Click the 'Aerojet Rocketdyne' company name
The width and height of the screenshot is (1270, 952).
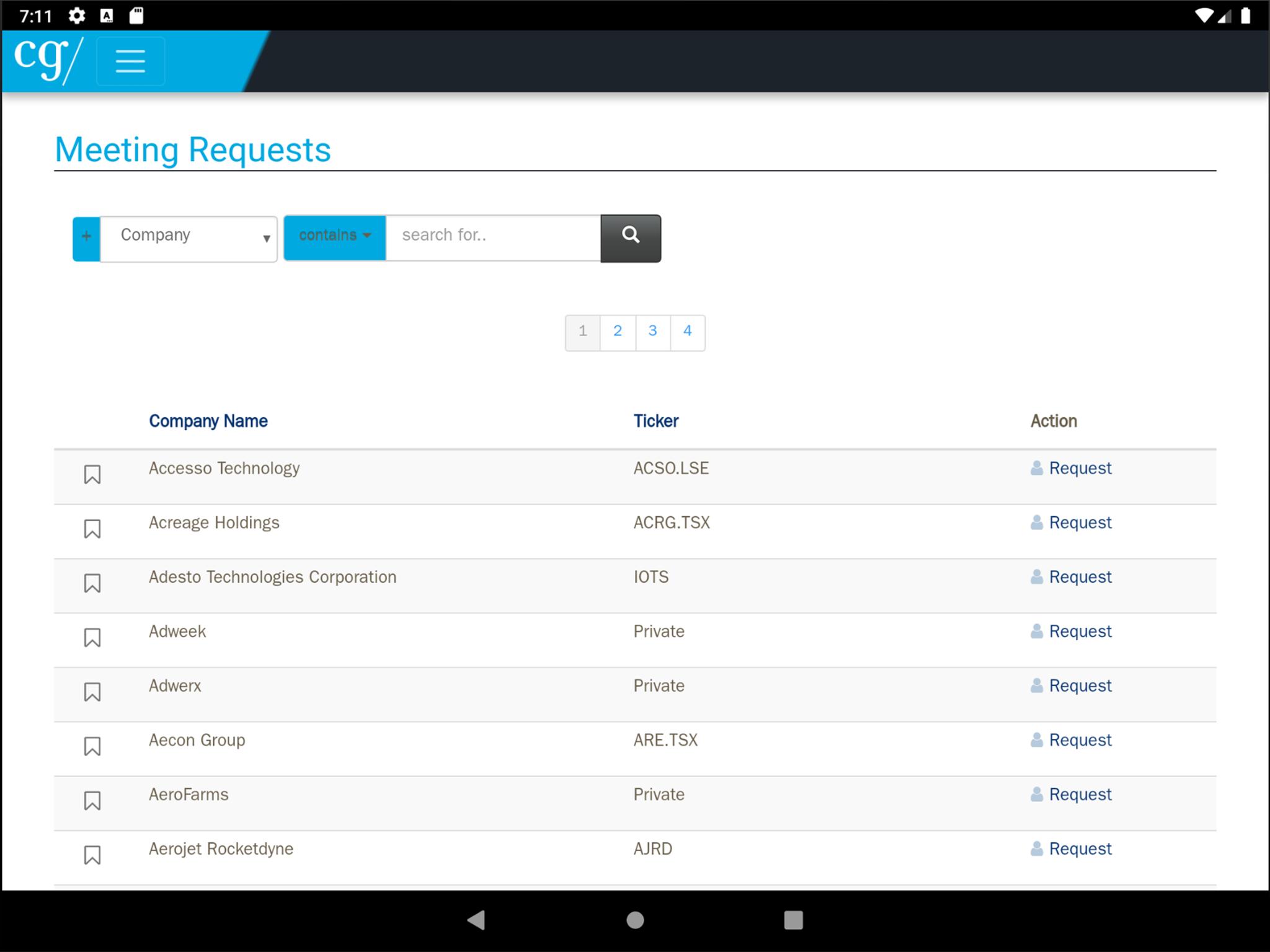pyautogui.click(x=221, y=849)
